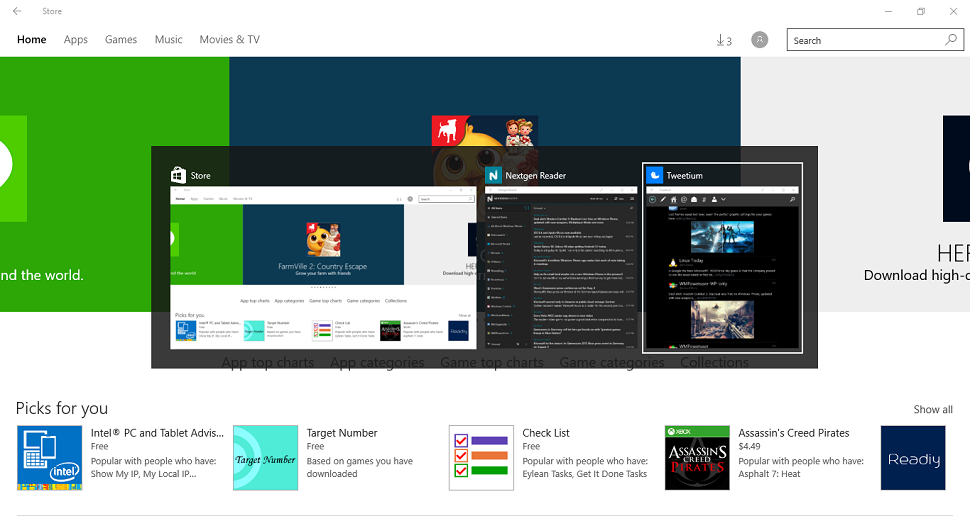Image resolution: width=970 pixels, height=516 pixels.
Task: Open the Music tab
Action: coord(168,40)
